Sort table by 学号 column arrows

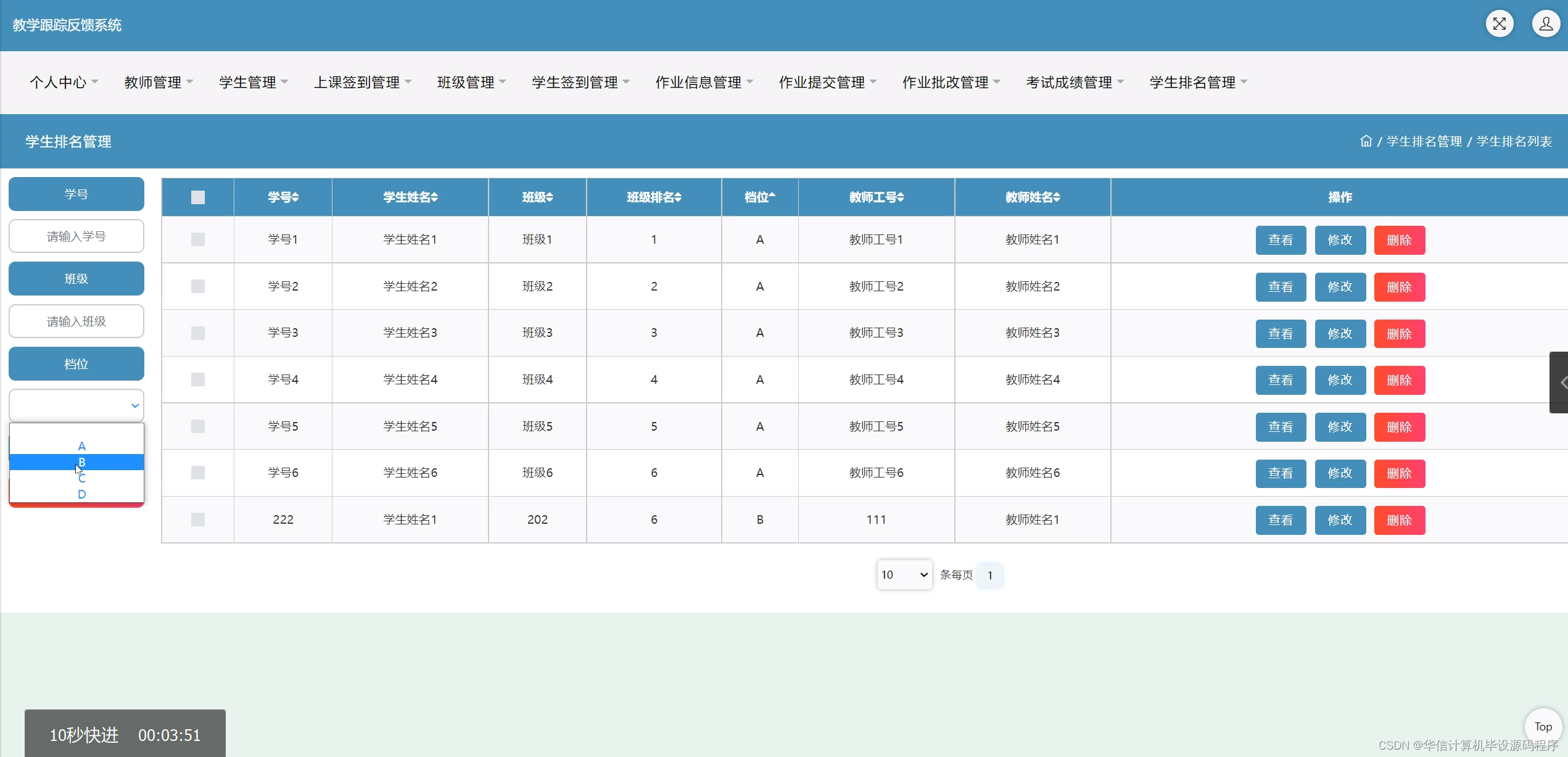pyautogui.click(x=295, y=197)
